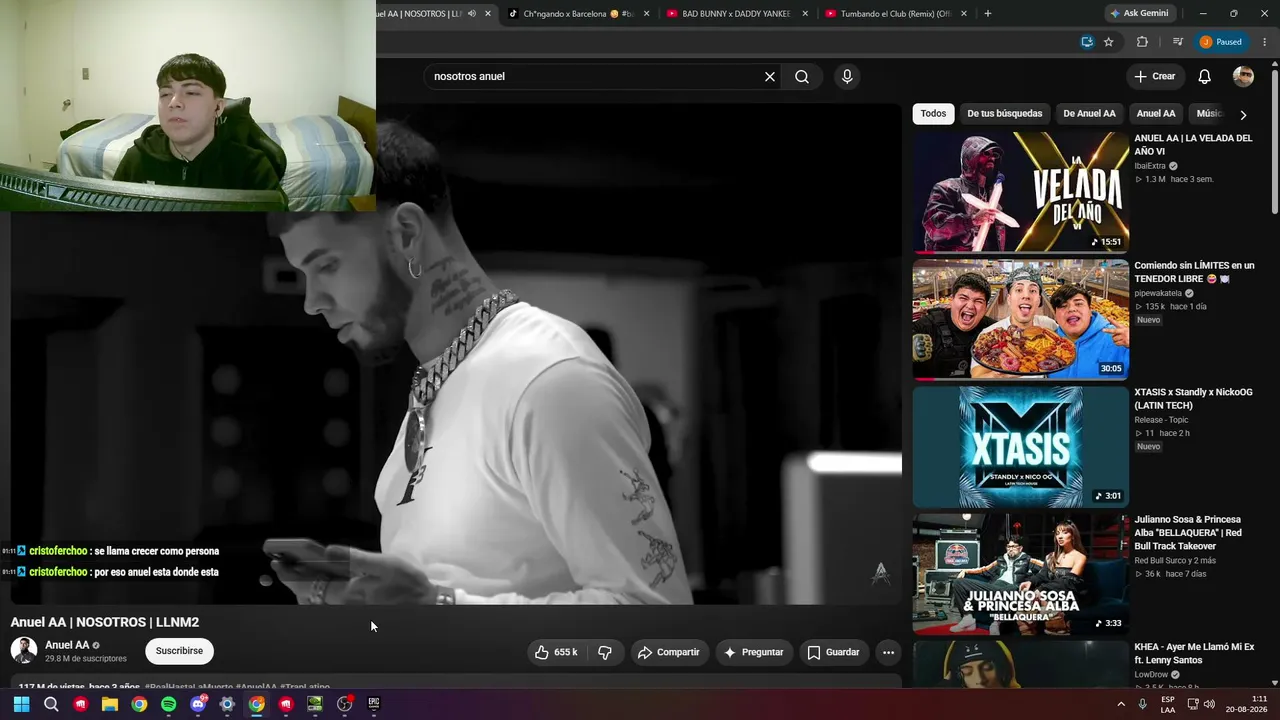Select the Todos filter chip
This screenshot has height=720, width=1280.
click(933, 114)
